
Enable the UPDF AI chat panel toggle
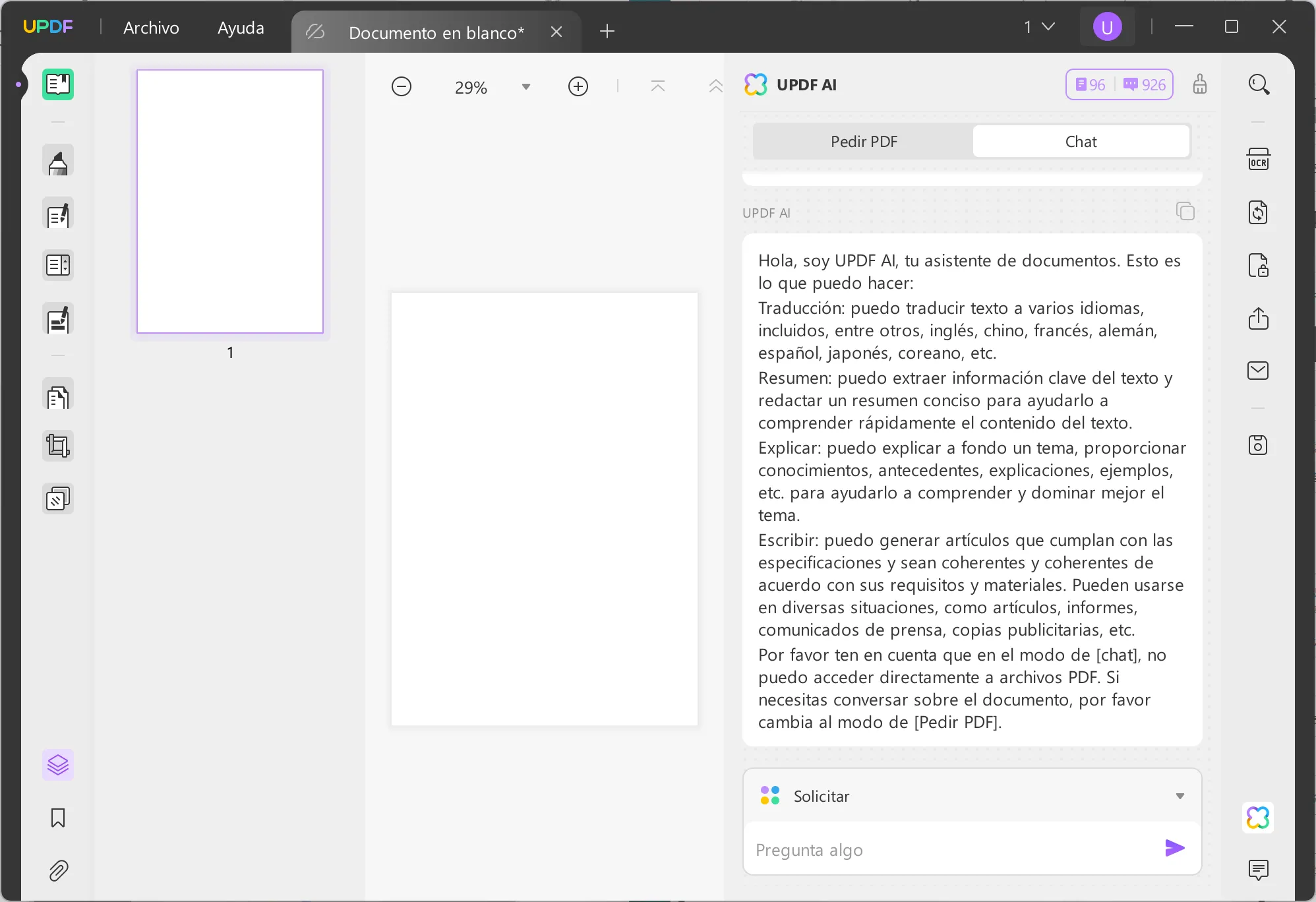[x=1258, y=818]
